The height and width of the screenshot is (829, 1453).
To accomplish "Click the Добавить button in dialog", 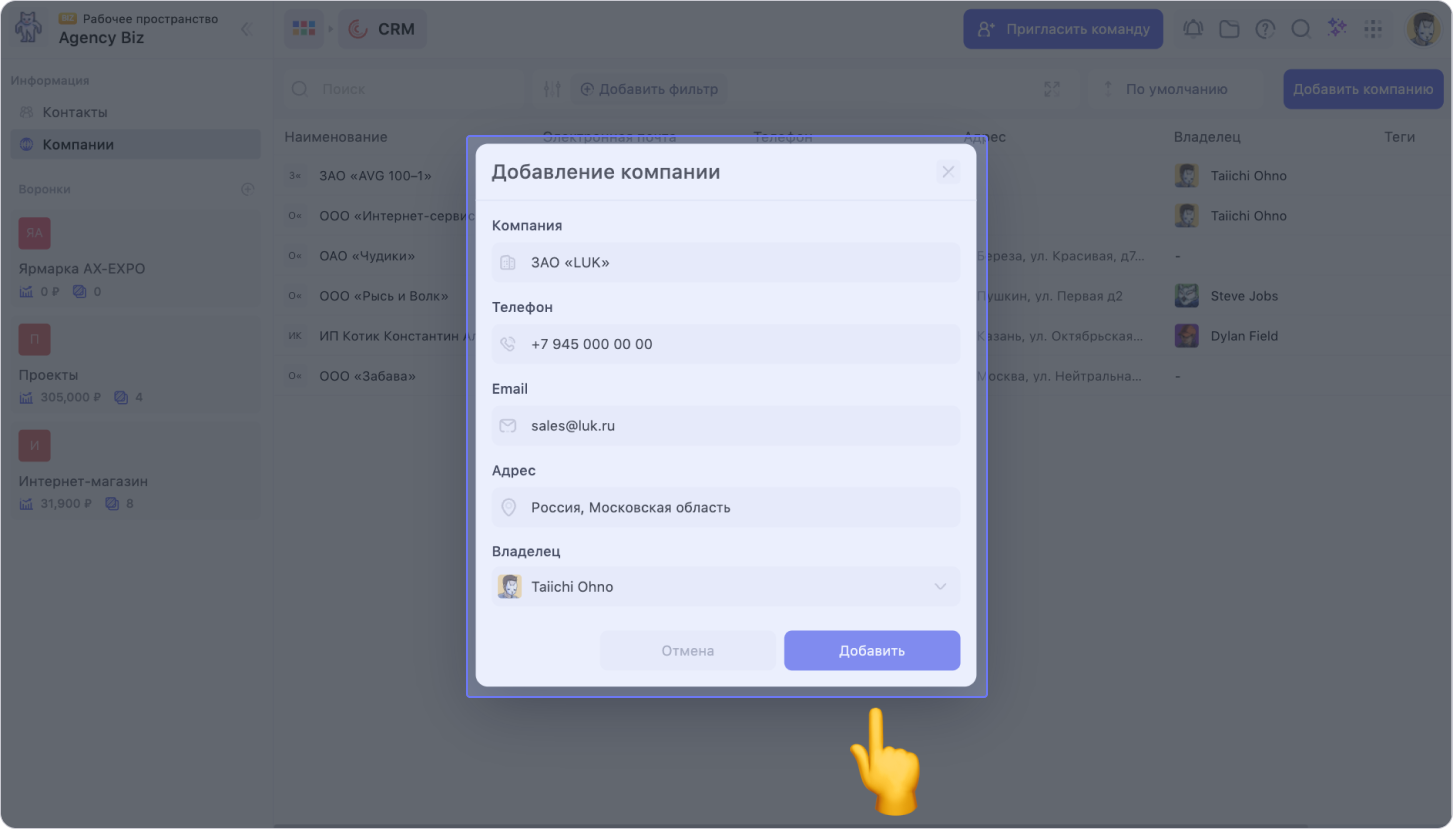I will click(872, 650).
